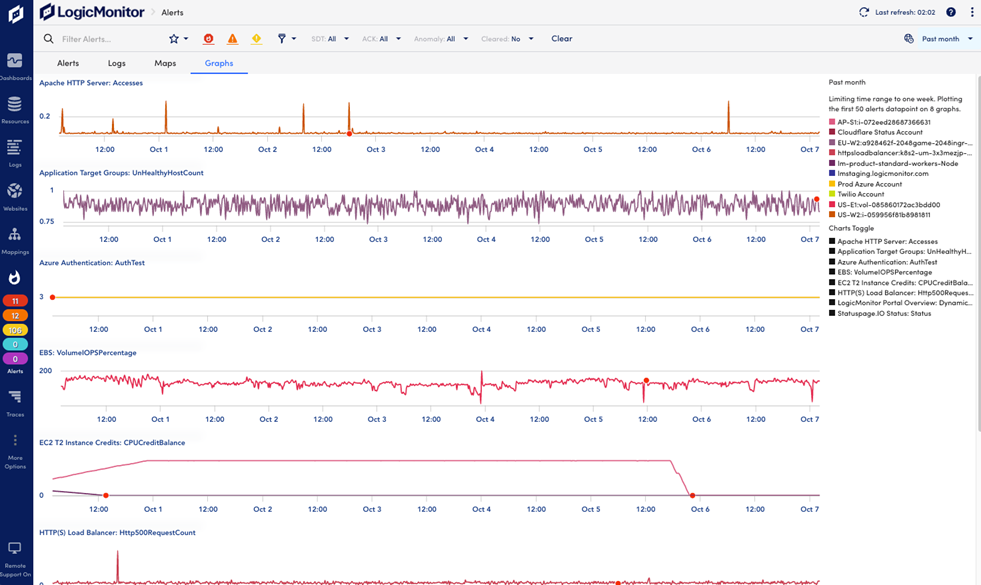Image resolution: width=981 pixels, height=585 pixels.
Task: Open the Alerts flame icon in sidebar
Action: coord(14,277)
